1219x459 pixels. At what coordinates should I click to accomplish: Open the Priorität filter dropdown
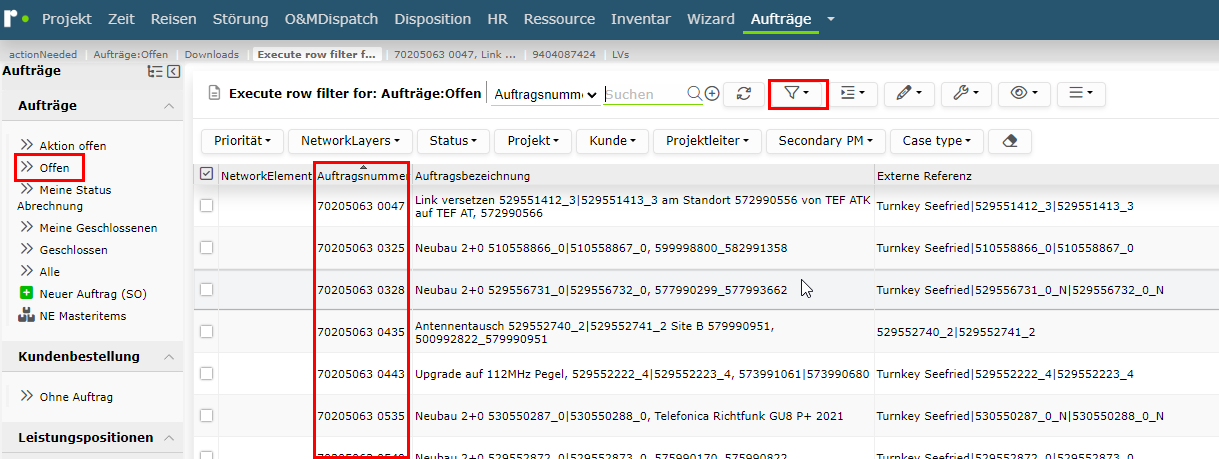[x=243, y=141]
